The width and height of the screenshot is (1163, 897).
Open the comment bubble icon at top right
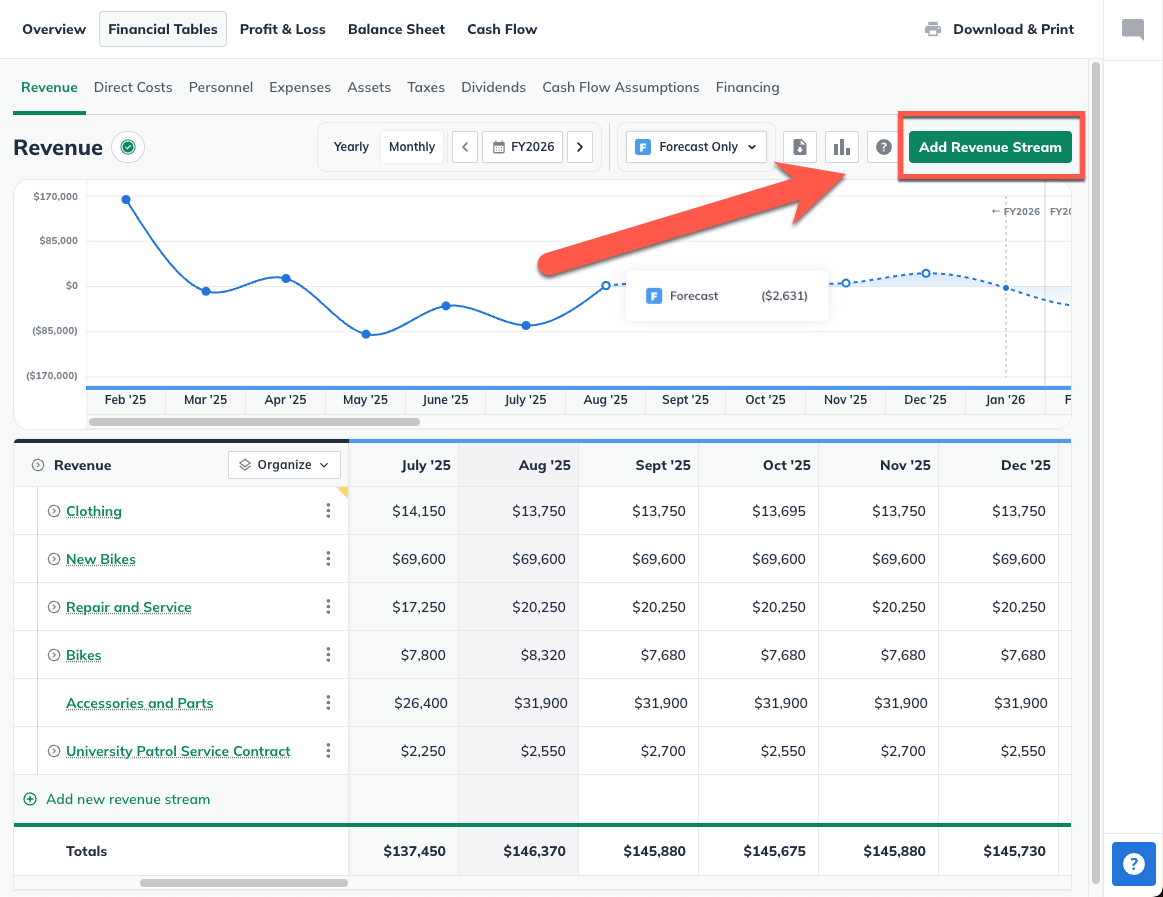[1133, 29]
